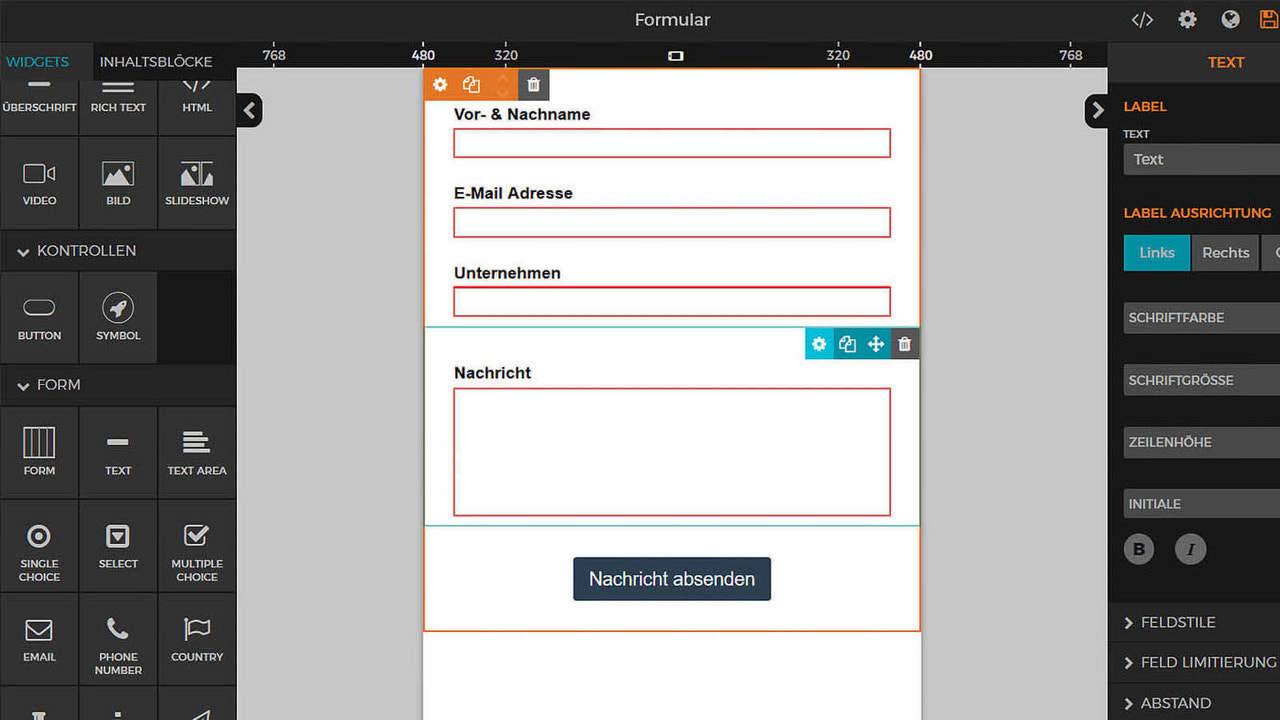Screen dimensions: 1280x720
Task: Delete the Nachricht field via trash icon
Action: 904,343
